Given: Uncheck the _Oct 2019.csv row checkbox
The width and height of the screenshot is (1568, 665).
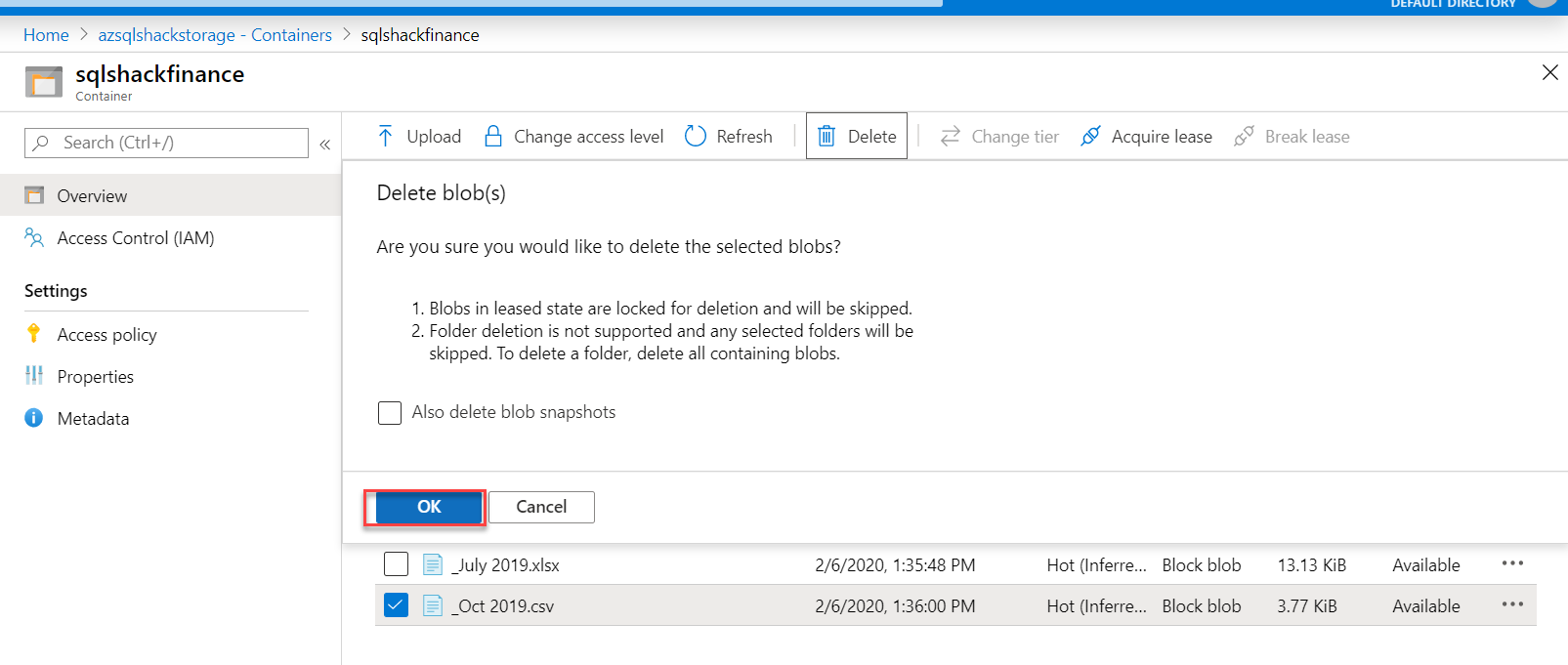Looking at the screenshot, I should click(x=396, y=605).
